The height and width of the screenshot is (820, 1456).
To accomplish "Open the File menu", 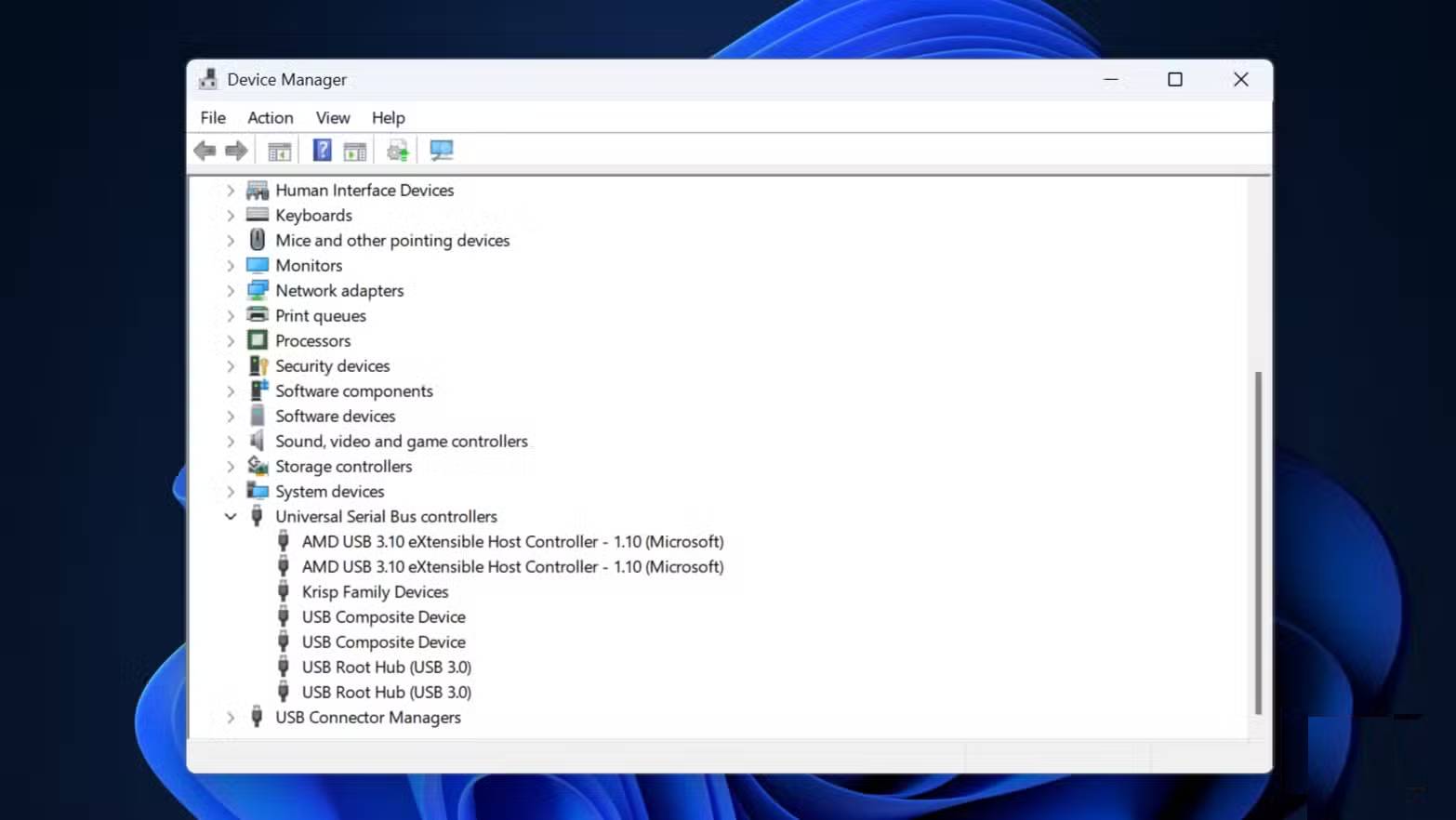I will (x=213, y=118).
